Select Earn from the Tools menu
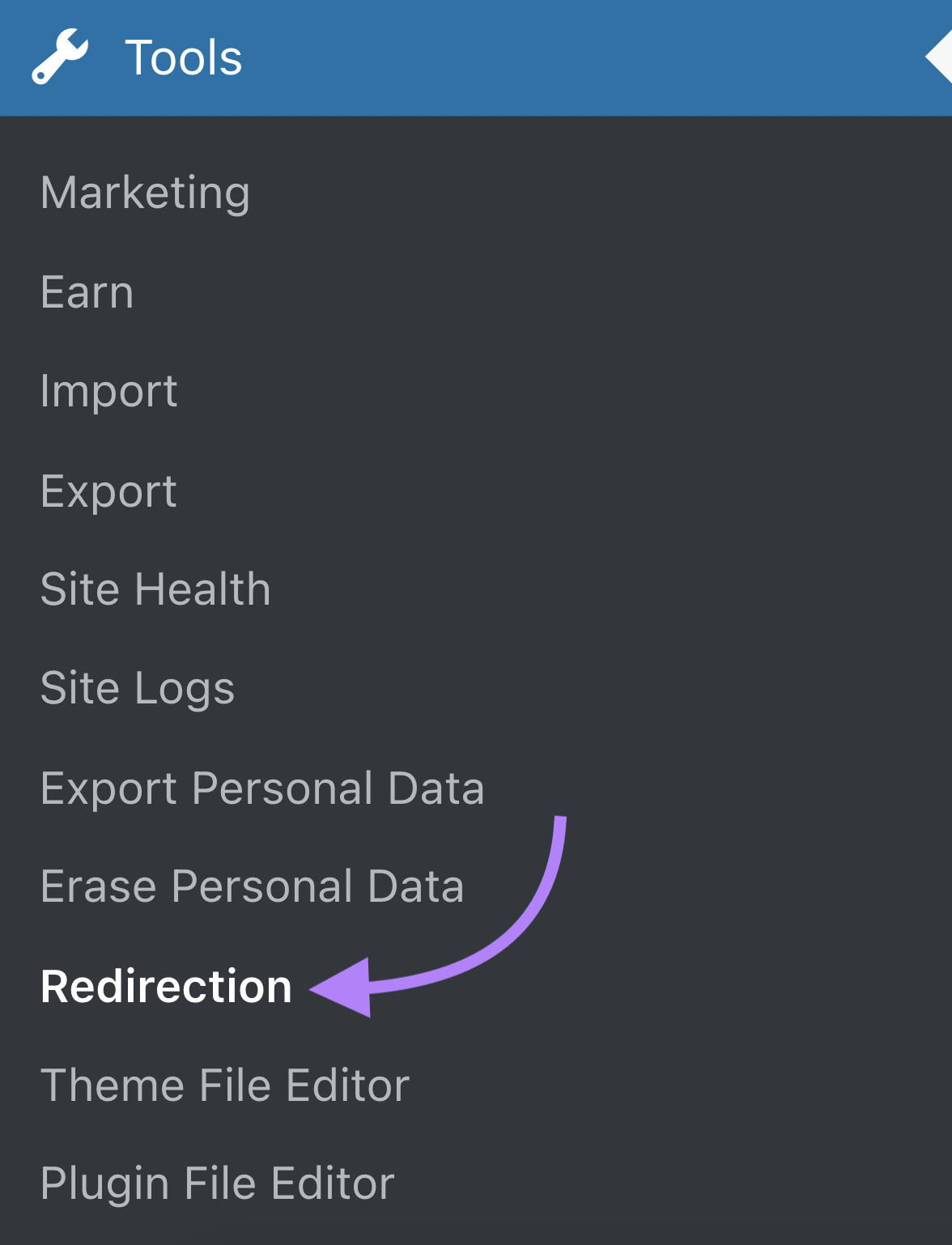This screenshot has width=952, height=1245. point(87,292)
